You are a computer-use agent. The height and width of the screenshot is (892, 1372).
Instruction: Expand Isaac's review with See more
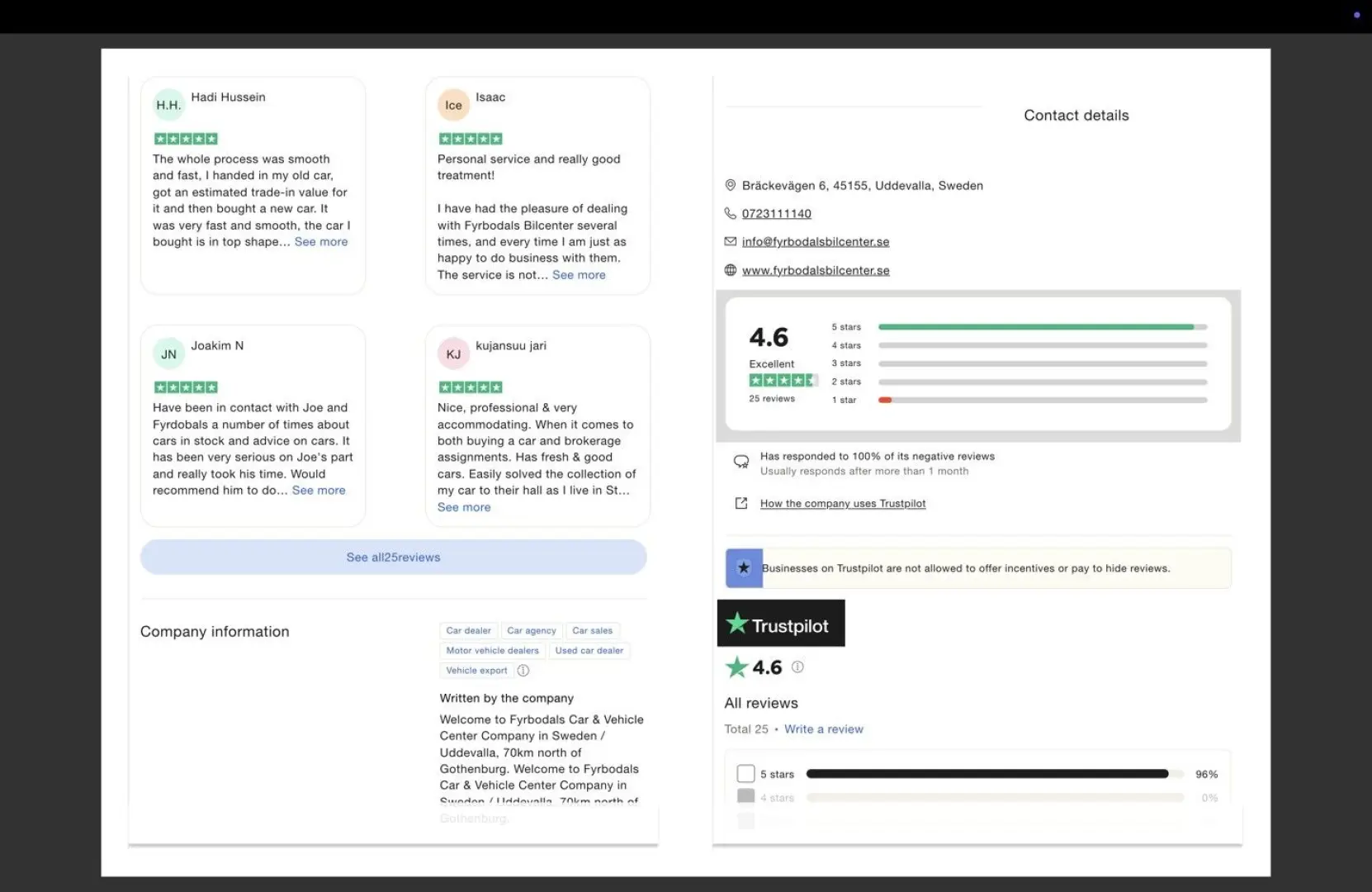(579, 275)
